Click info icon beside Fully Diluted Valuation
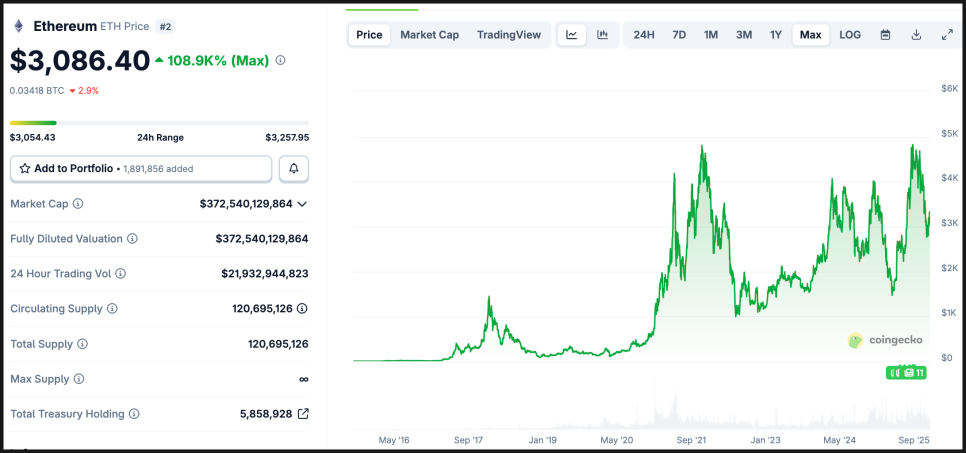 coord(132,239)
